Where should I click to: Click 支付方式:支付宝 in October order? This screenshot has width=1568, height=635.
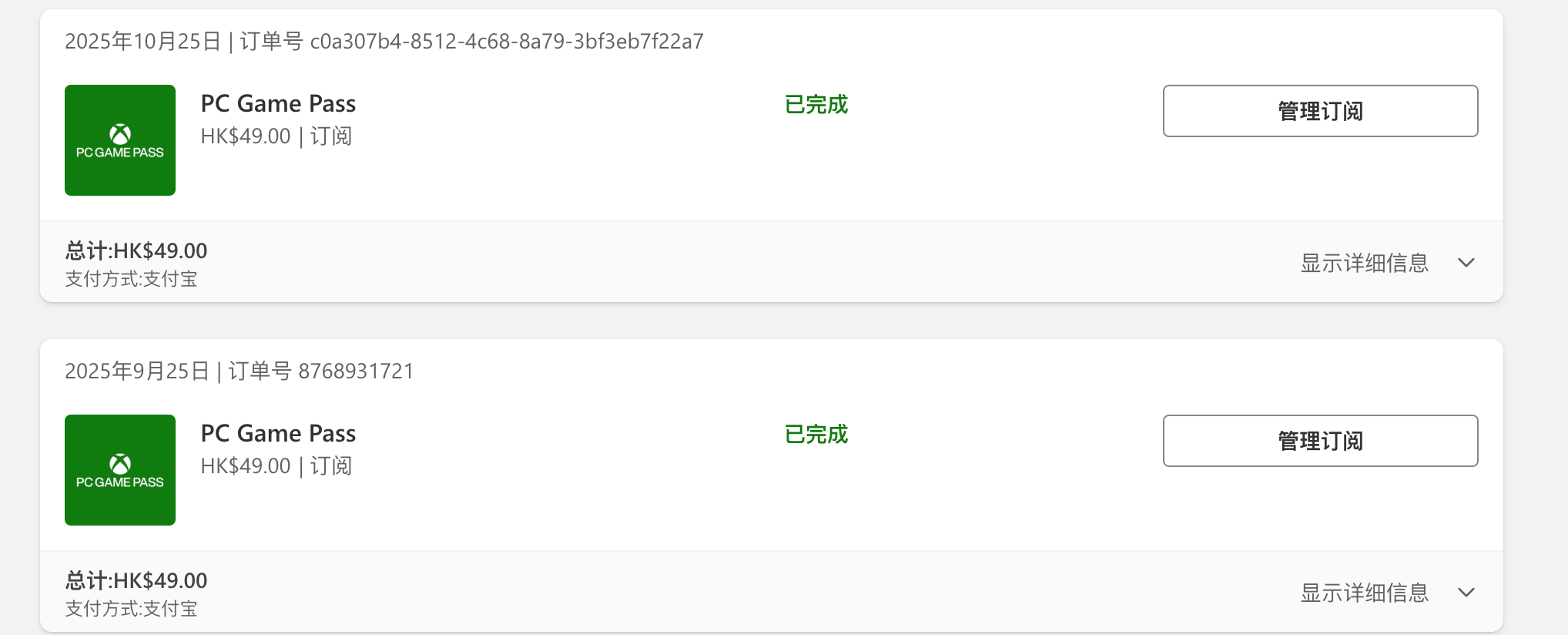point(131,279)
